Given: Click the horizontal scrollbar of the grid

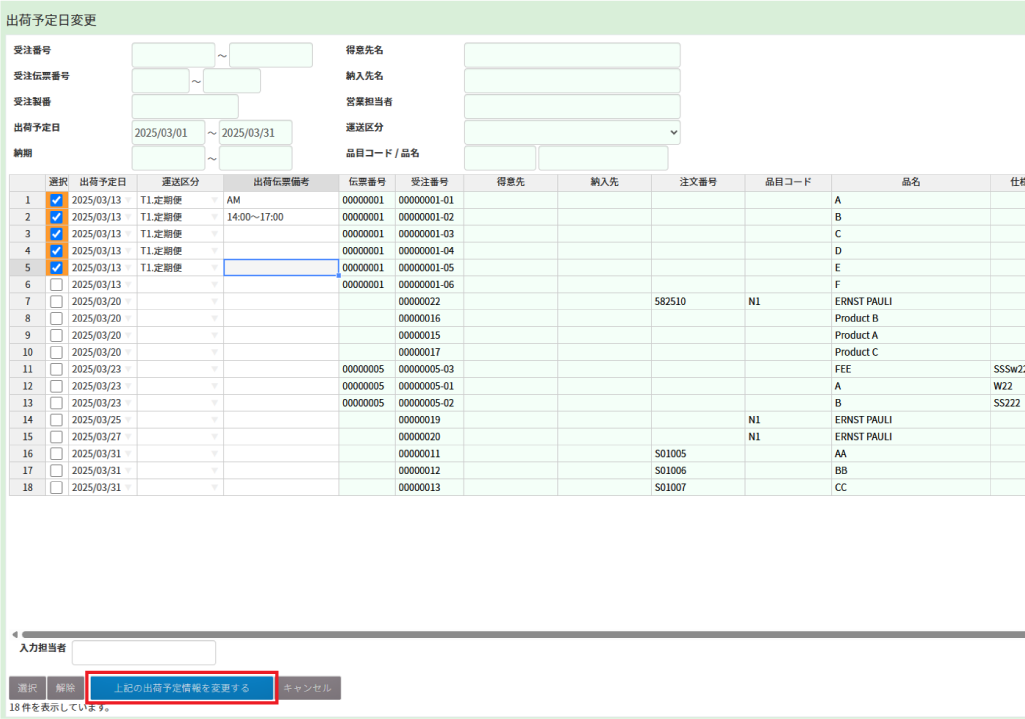Looking at the screenshot, I should tap(523, 634).
